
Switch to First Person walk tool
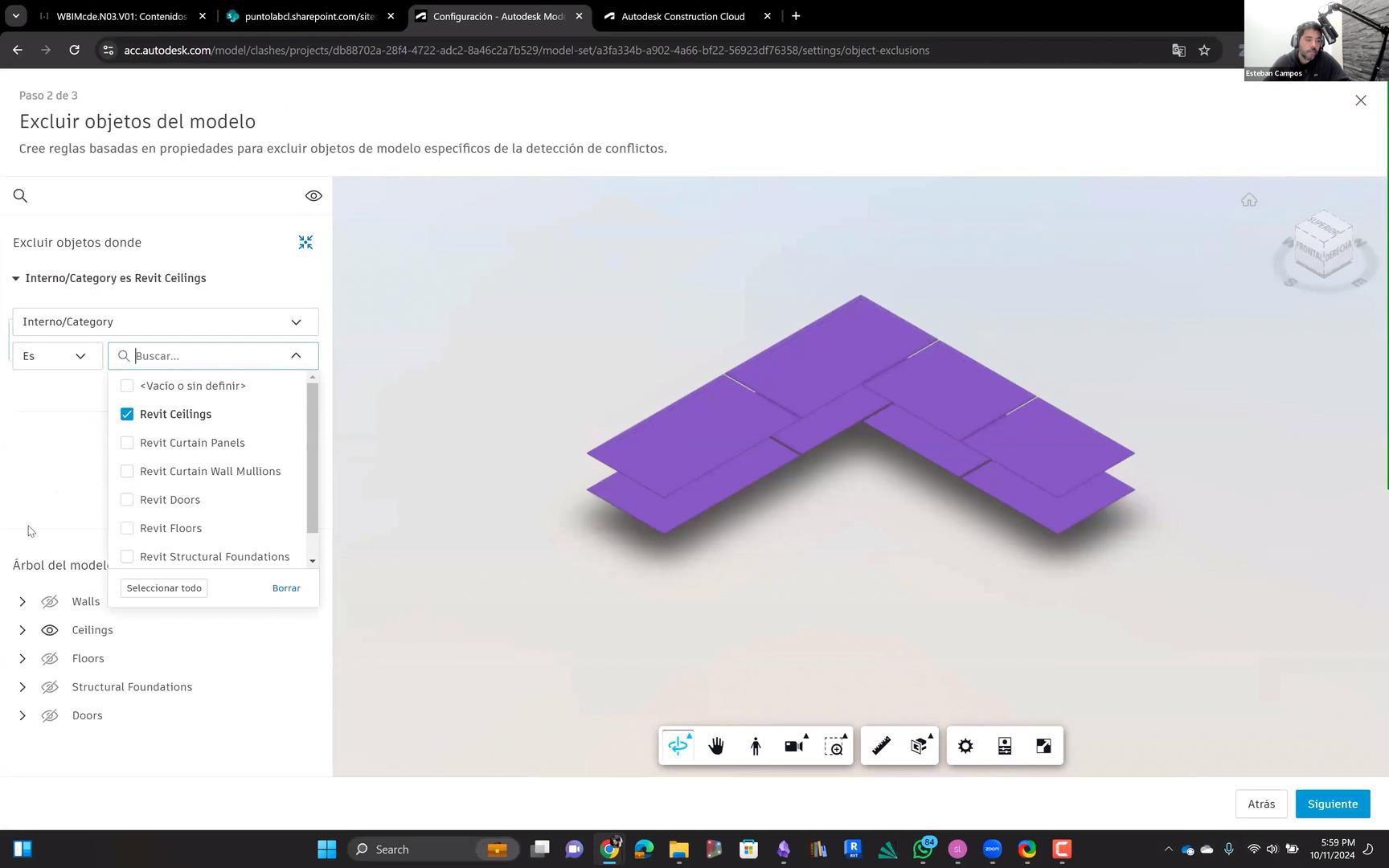755,747
